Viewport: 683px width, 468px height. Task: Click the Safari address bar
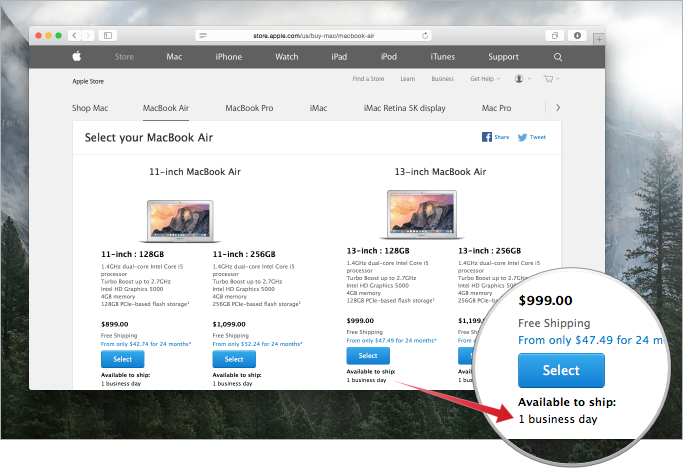(314, 35)
